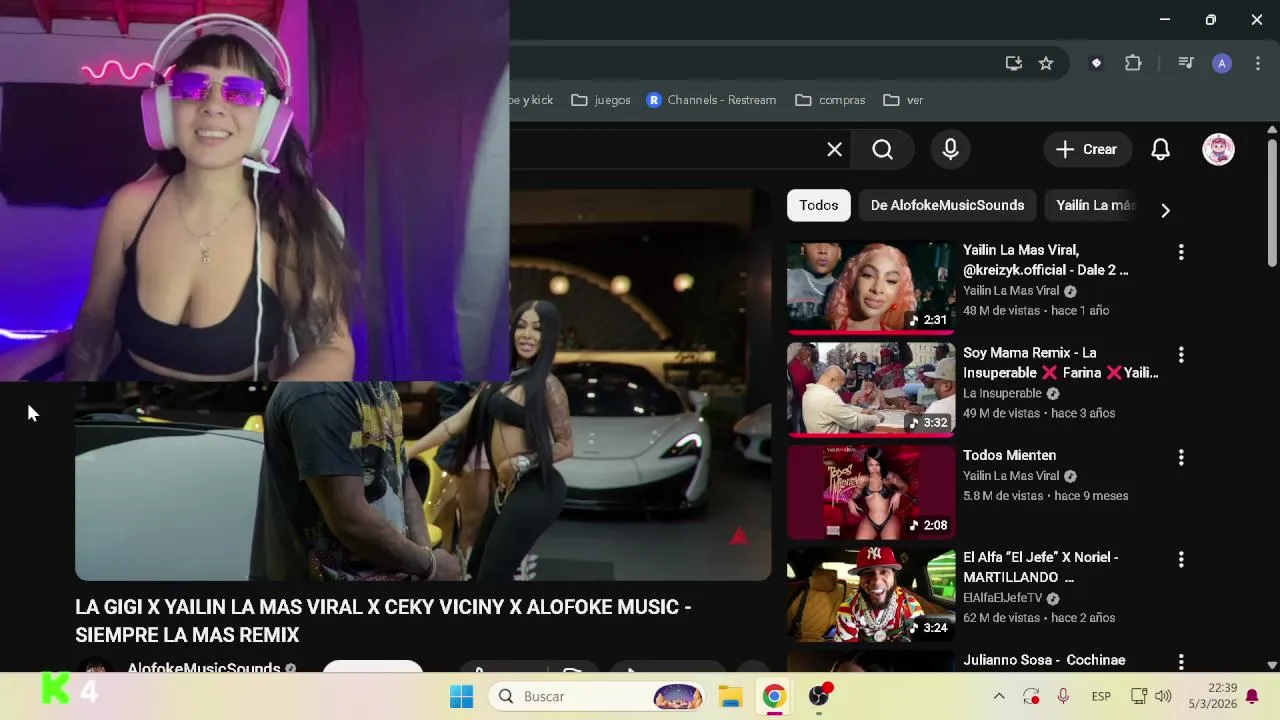Screen dimensions: 1280x720
Task: Click the green K widget on taskbar
Action: (x=55, y=689)
